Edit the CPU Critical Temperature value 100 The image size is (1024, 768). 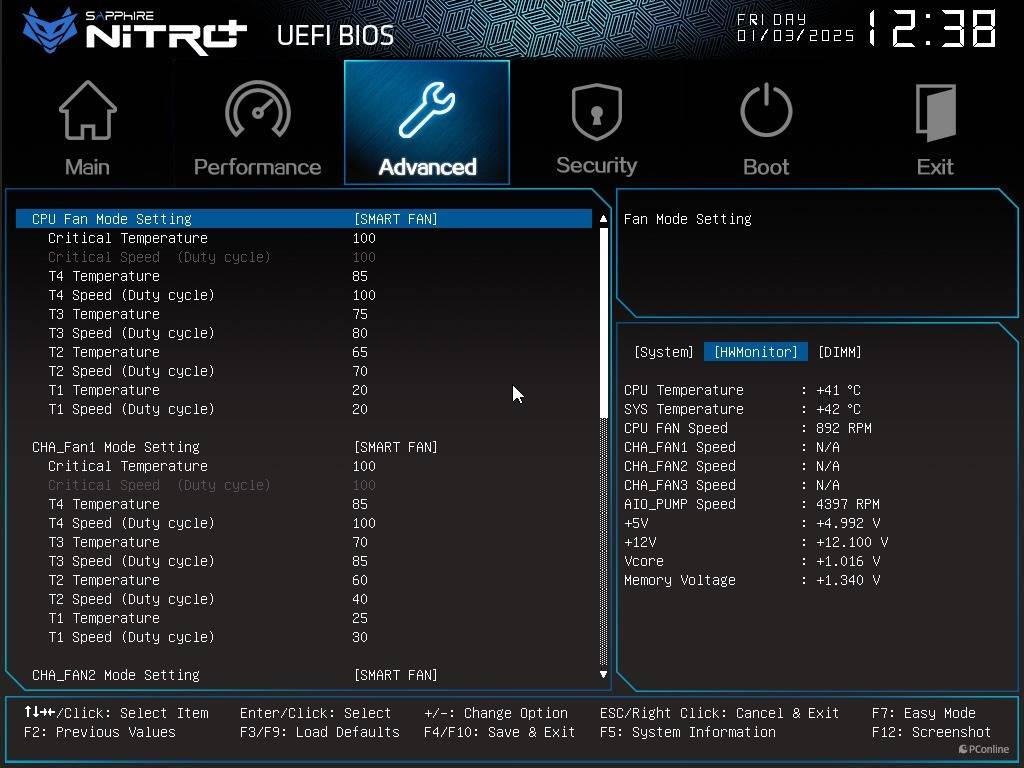[364, 238]
